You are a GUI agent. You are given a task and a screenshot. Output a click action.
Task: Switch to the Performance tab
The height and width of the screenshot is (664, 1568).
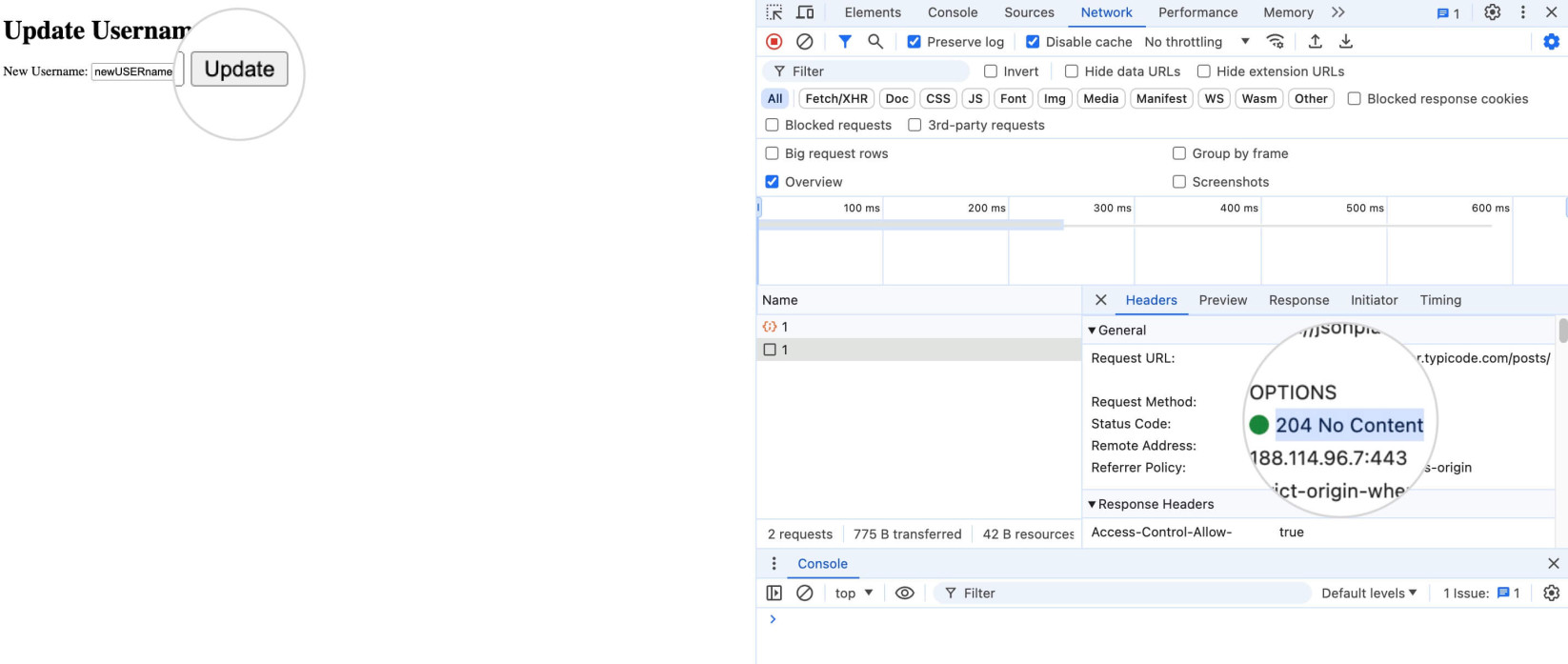click(1197, 12)
